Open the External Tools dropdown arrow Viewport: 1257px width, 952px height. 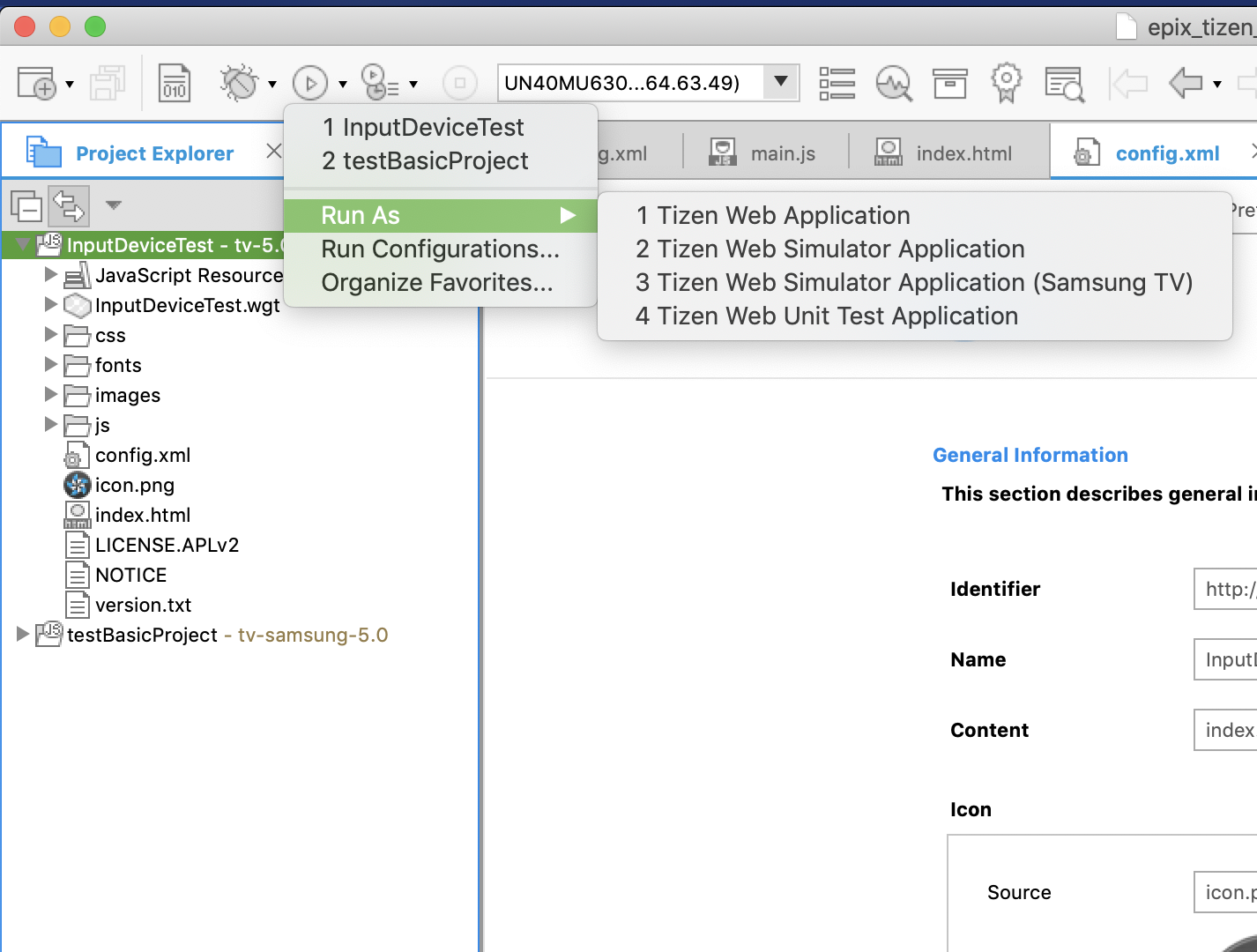(x=413, y=85)
